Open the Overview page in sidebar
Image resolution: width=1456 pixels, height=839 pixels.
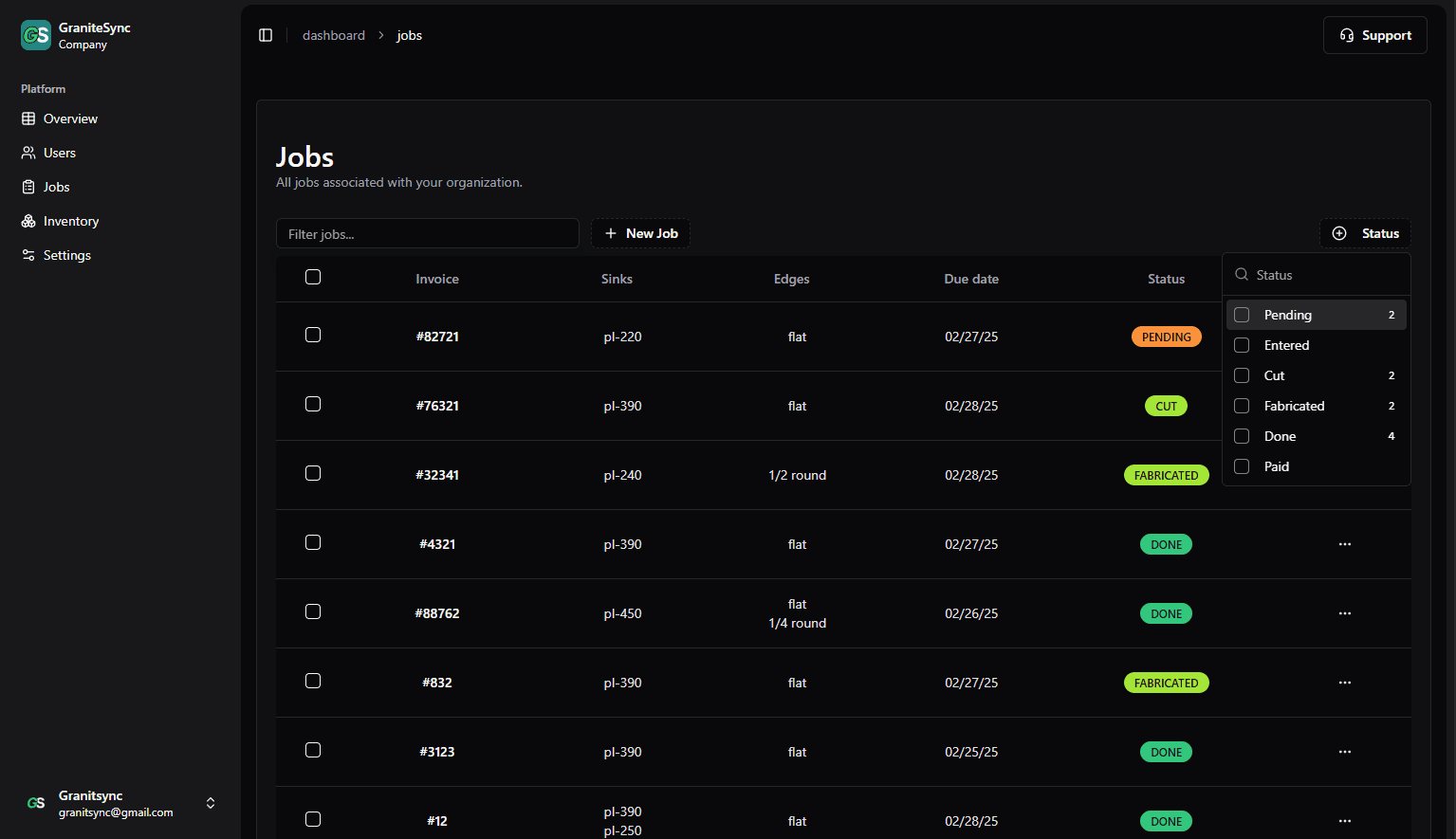click(70, 119)
